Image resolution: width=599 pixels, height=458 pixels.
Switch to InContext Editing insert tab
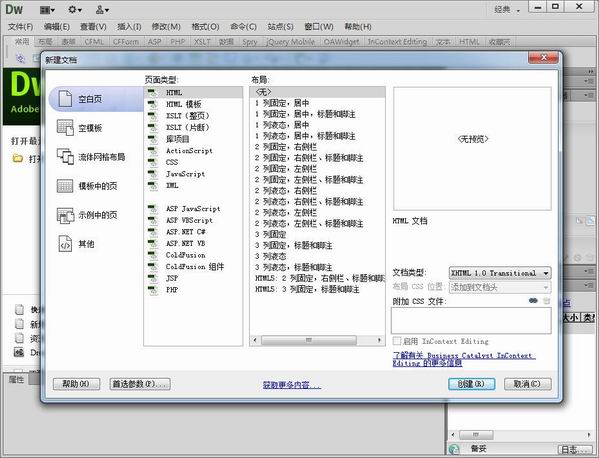397,42
